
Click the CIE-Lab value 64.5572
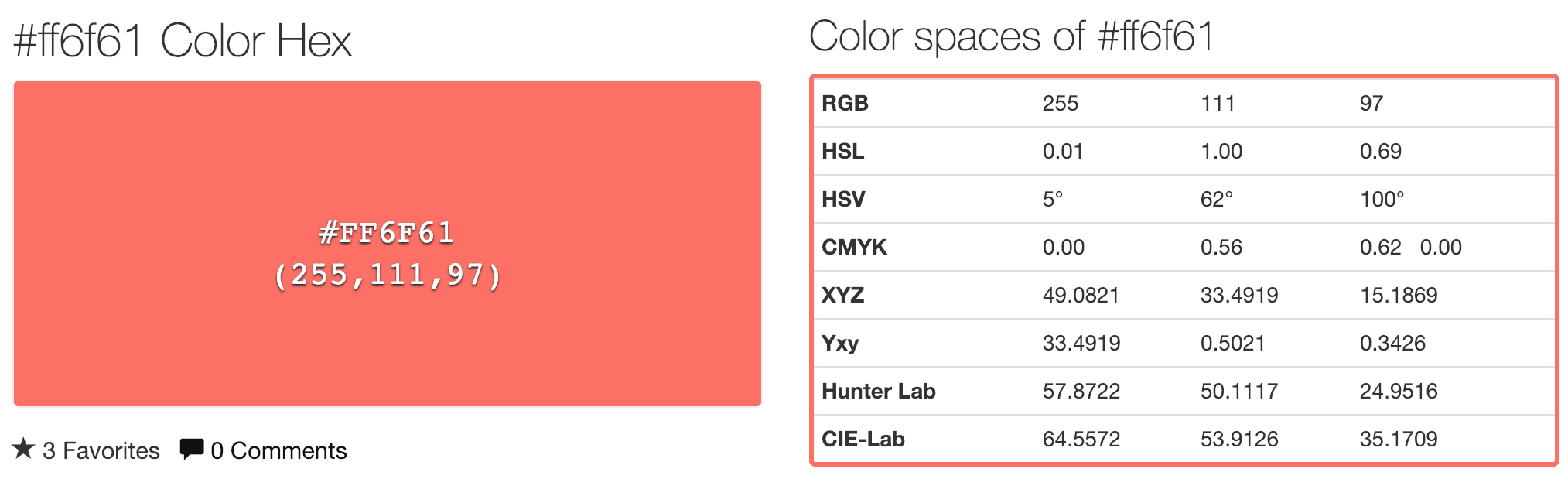pos(1083,439)
